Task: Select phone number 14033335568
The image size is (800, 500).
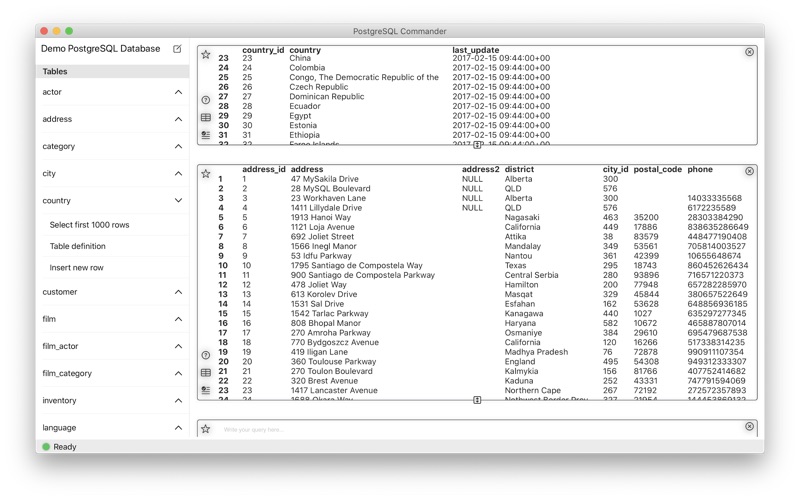Action: (714, 198)
